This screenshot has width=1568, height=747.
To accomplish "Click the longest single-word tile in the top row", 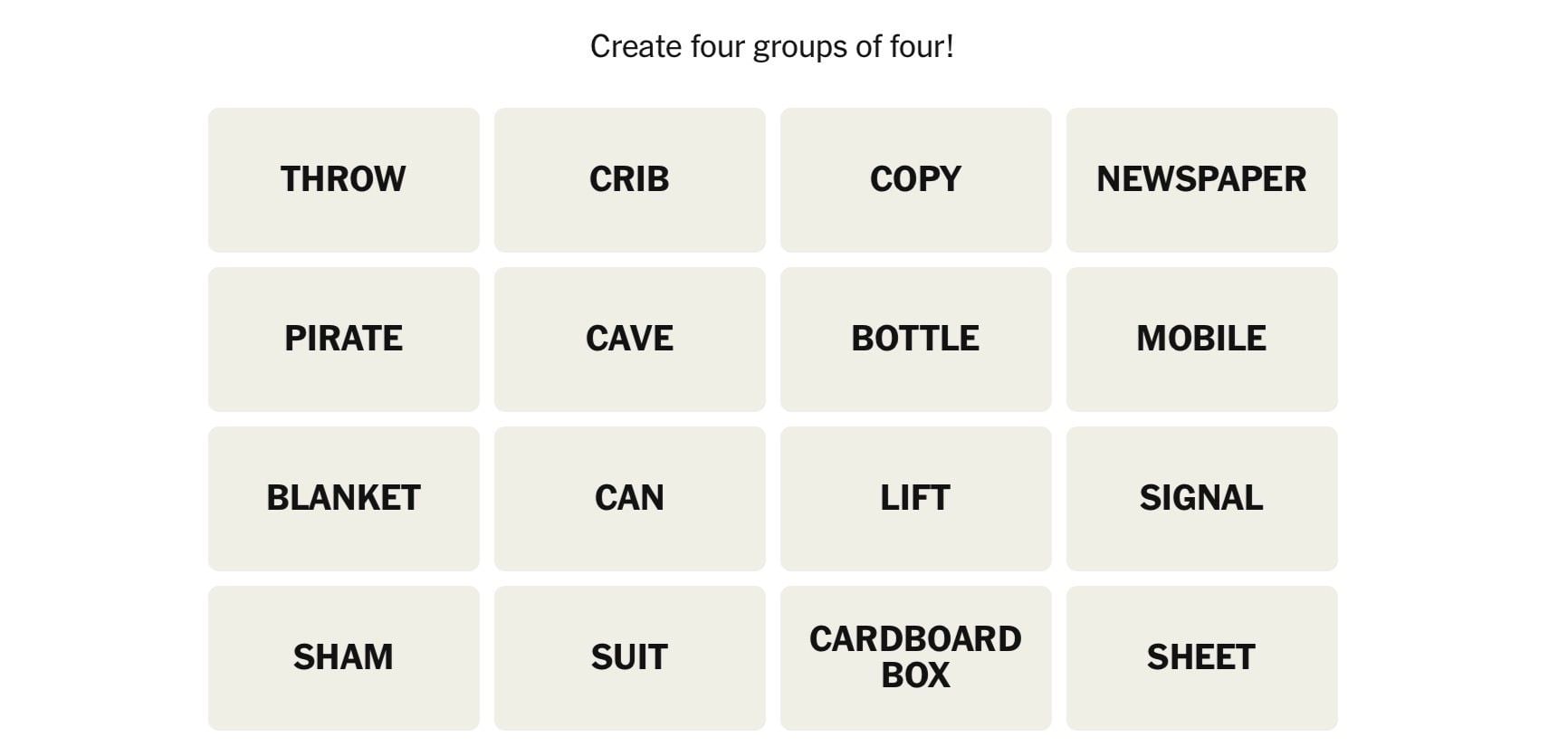I will point(1201,179).
